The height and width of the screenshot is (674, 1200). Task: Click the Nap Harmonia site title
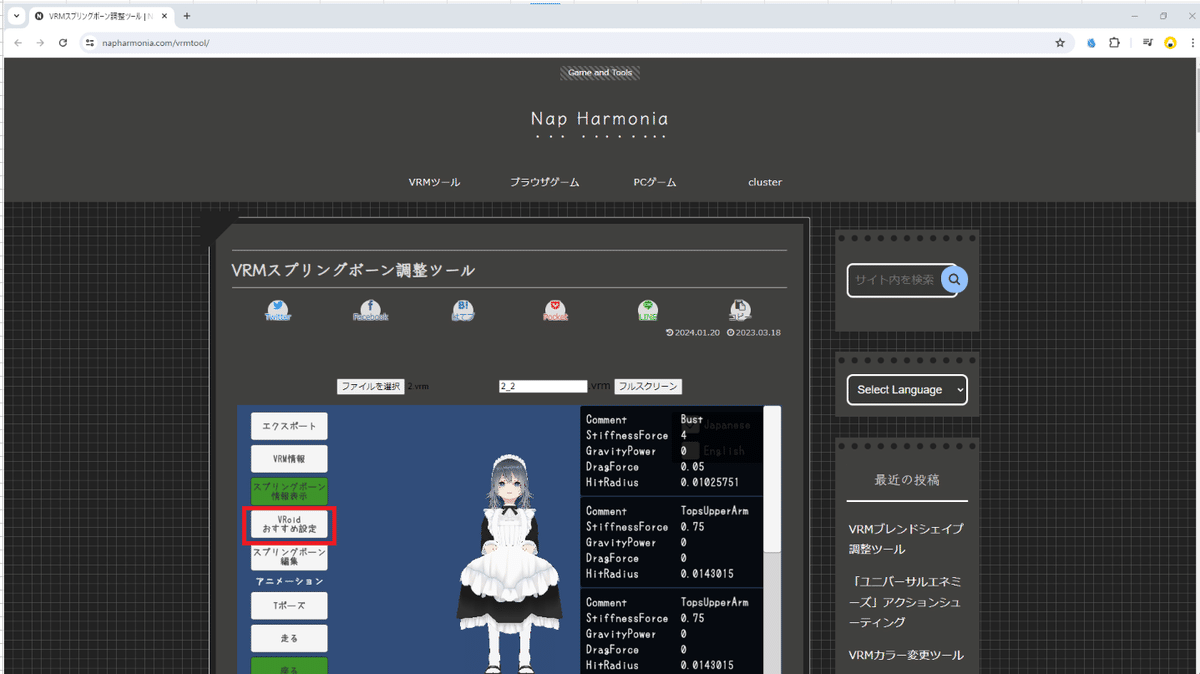coord(599,119)
